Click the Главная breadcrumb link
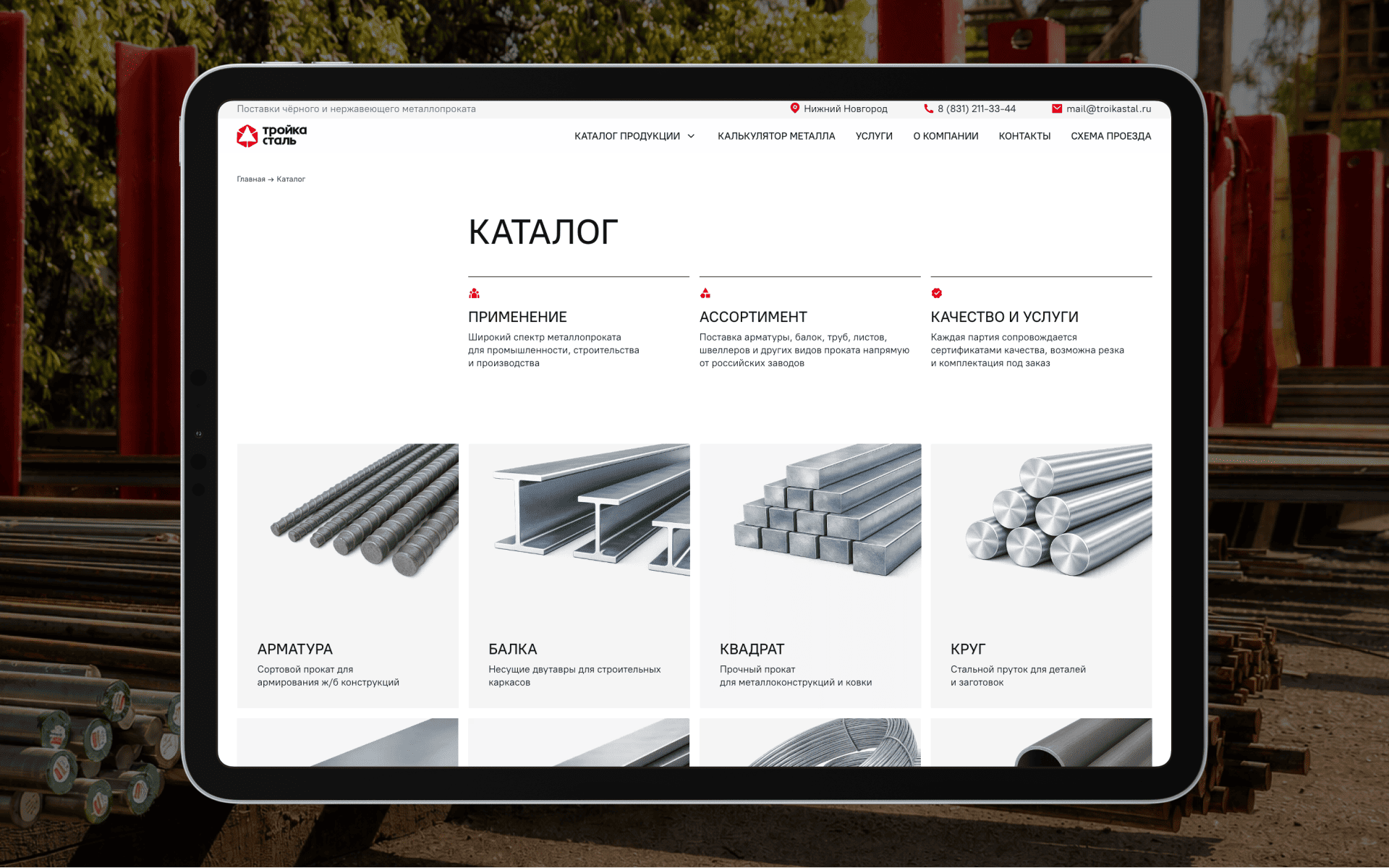 pyautogui.click(x=251, y=179)
